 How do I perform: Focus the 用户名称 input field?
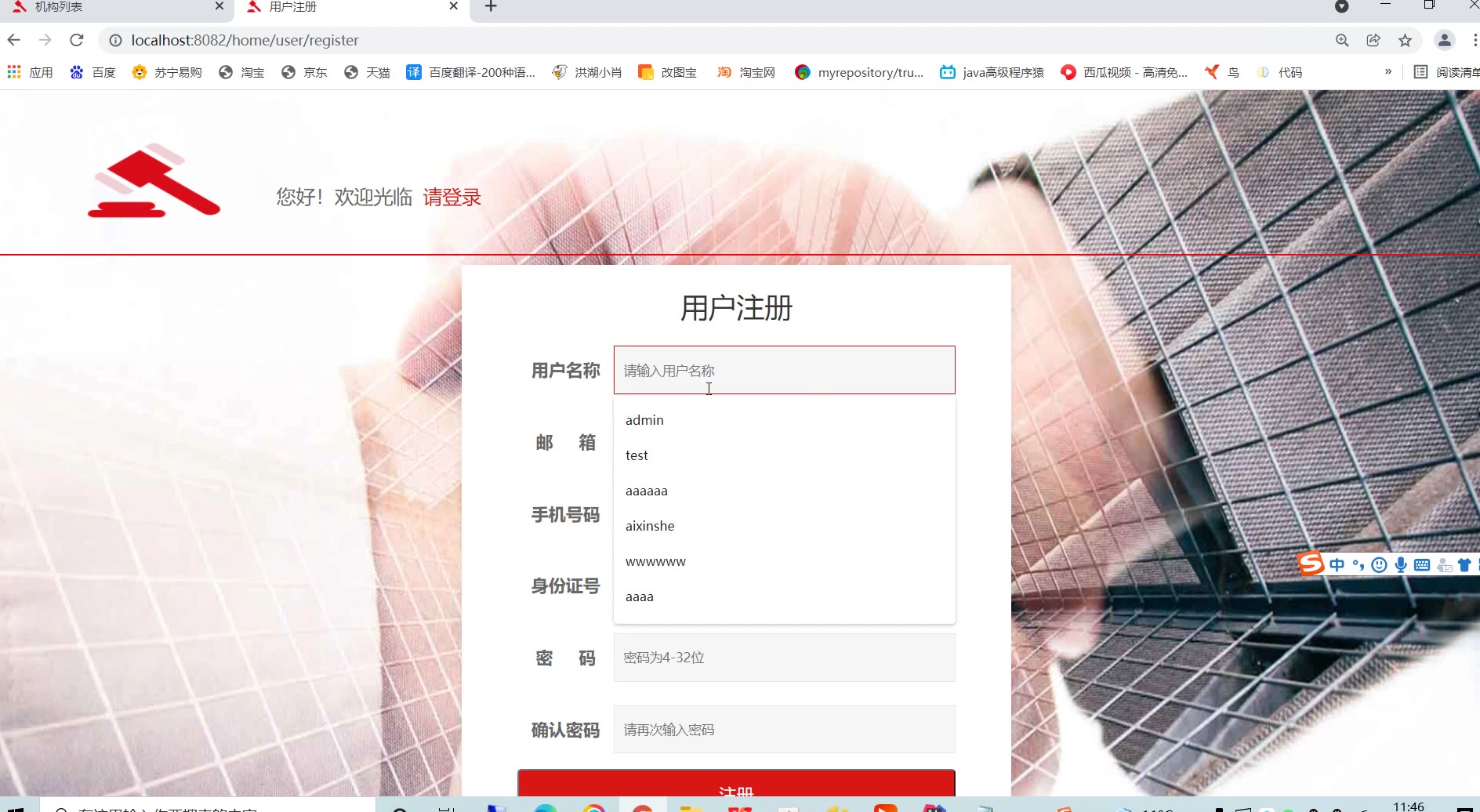(x=784, y=370)
